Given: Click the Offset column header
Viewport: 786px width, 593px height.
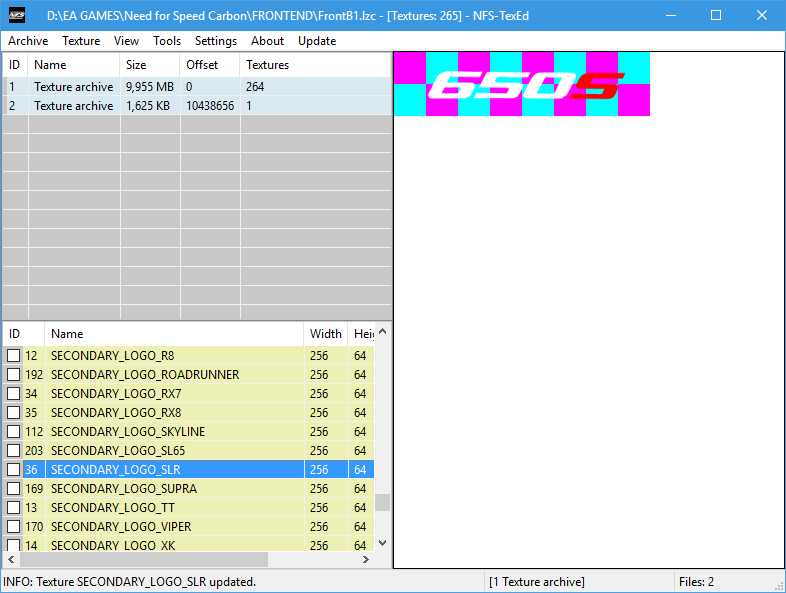Looking at the screenshot, I should coord(202,65).
